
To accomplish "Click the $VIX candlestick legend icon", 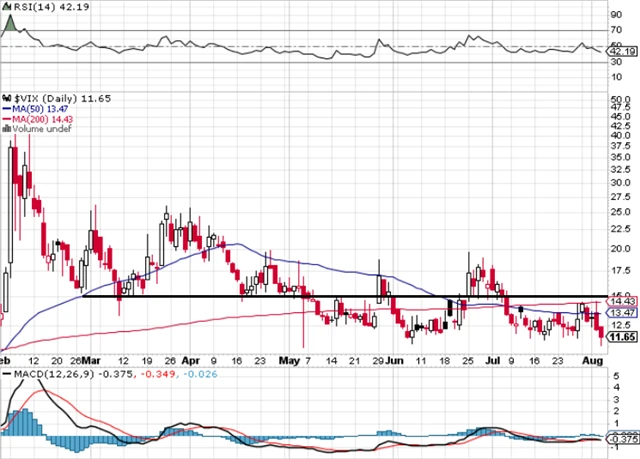I will (x=6, y=96).
